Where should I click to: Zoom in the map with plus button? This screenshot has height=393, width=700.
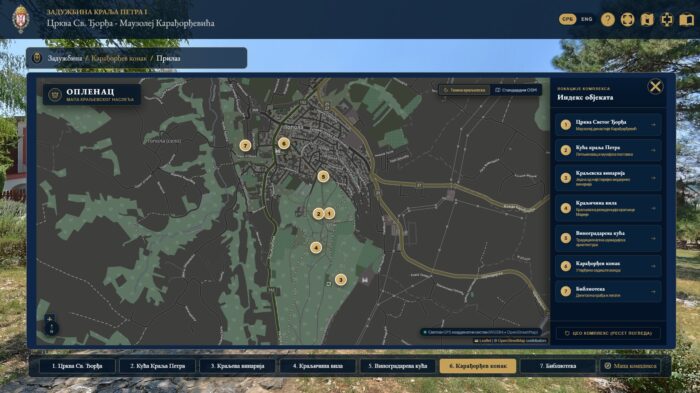pos(50,319)
